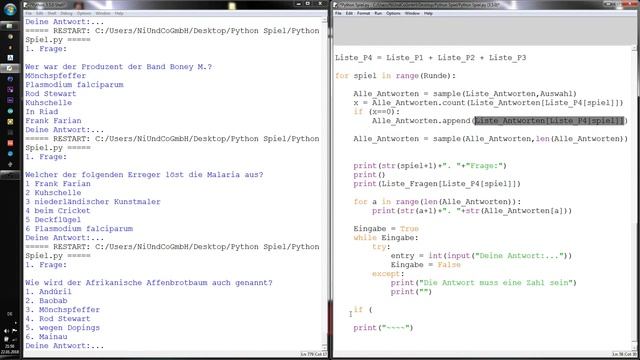Open the volume speaker tray icon
640x360 pixels.
tap(7, 331)
